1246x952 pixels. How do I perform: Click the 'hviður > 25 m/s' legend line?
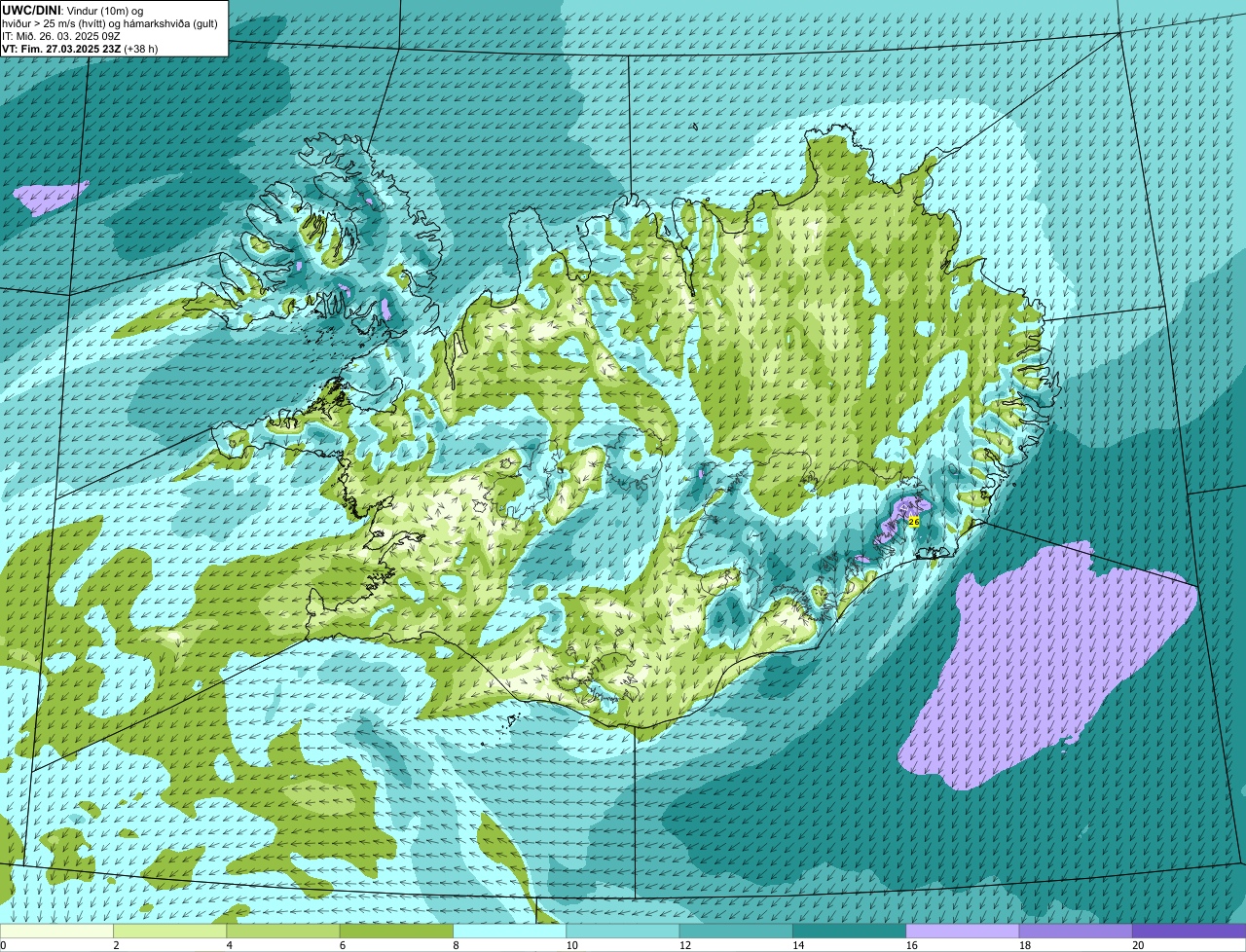[x=111, y=23]
